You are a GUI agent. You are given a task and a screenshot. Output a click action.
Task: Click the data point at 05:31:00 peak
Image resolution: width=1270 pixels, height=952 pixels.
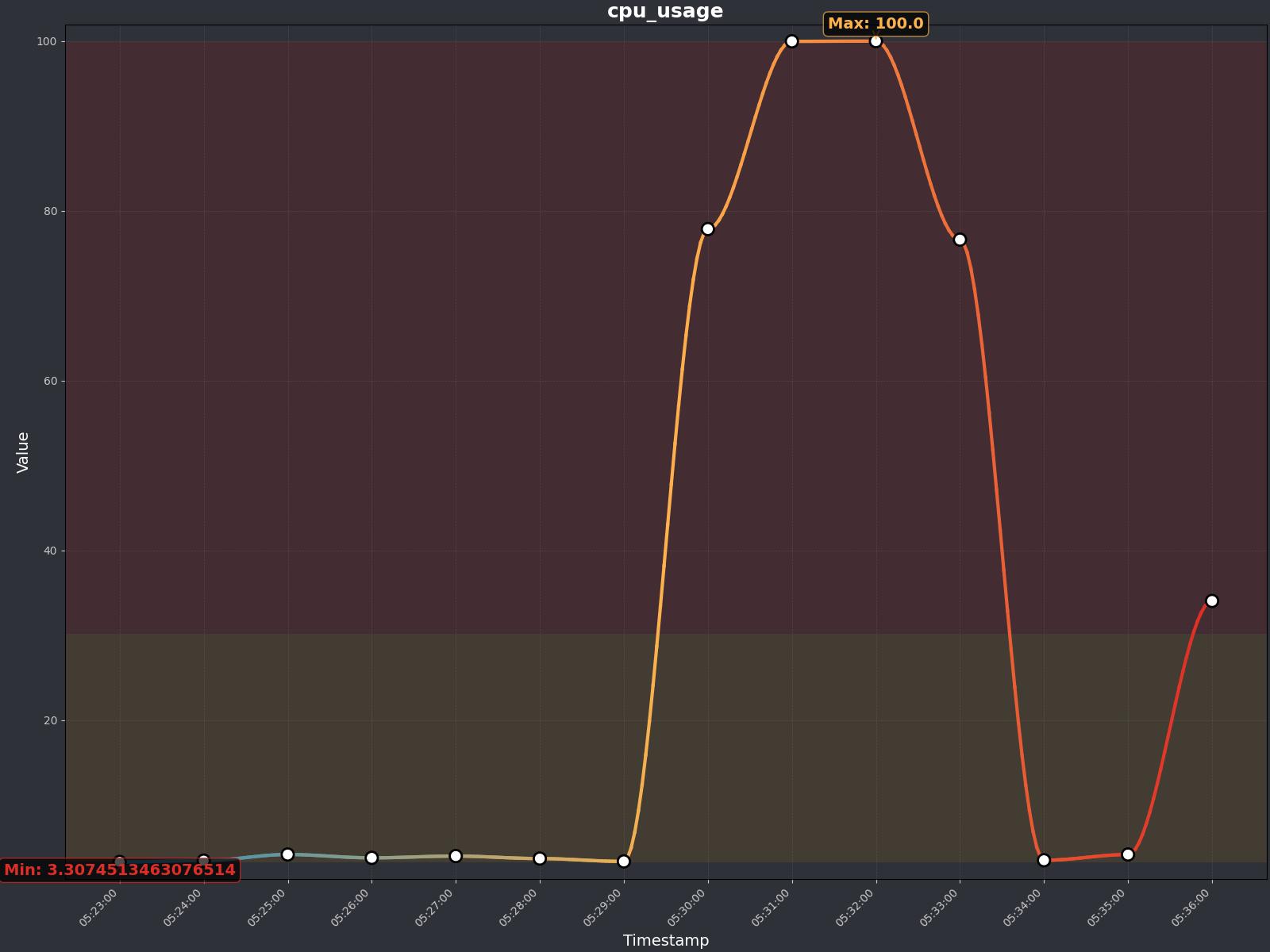(791, 41)
